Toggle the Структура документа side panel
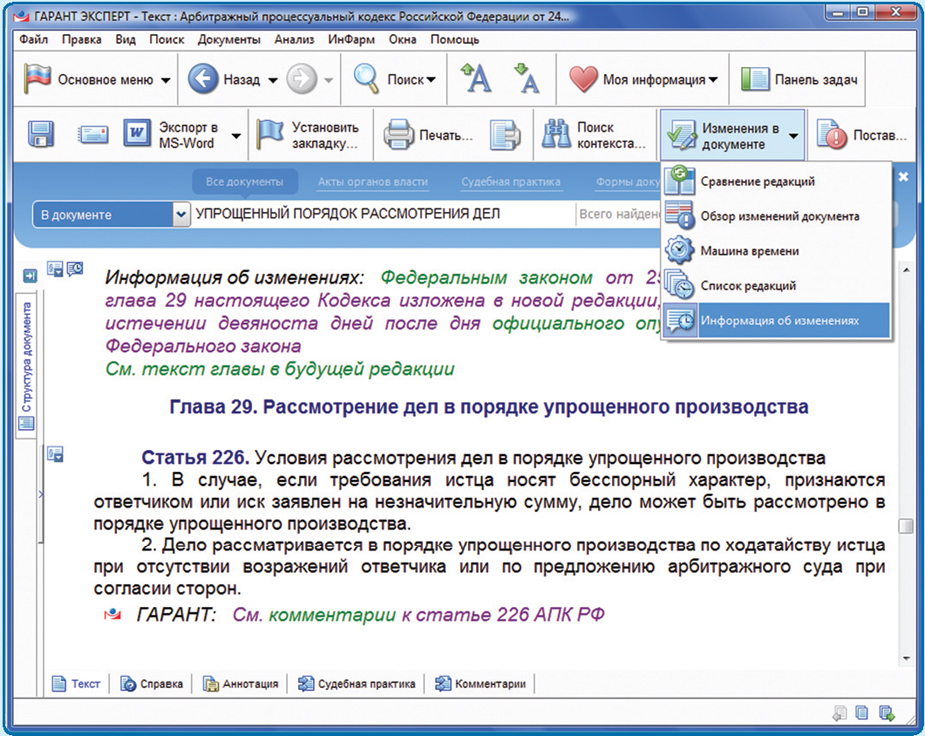925x736 pixels. (26, 362)
